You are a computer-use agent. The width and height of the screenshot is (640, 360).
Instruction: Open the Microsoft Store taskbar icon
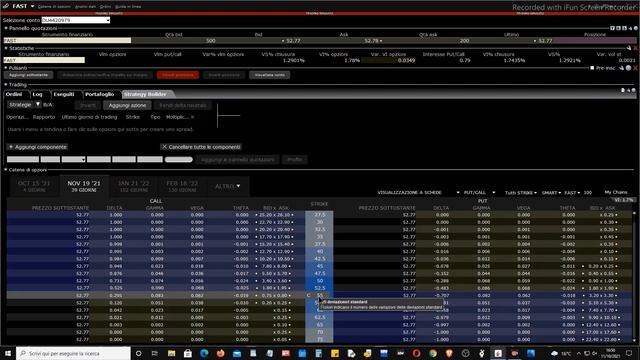pos(188,353)
